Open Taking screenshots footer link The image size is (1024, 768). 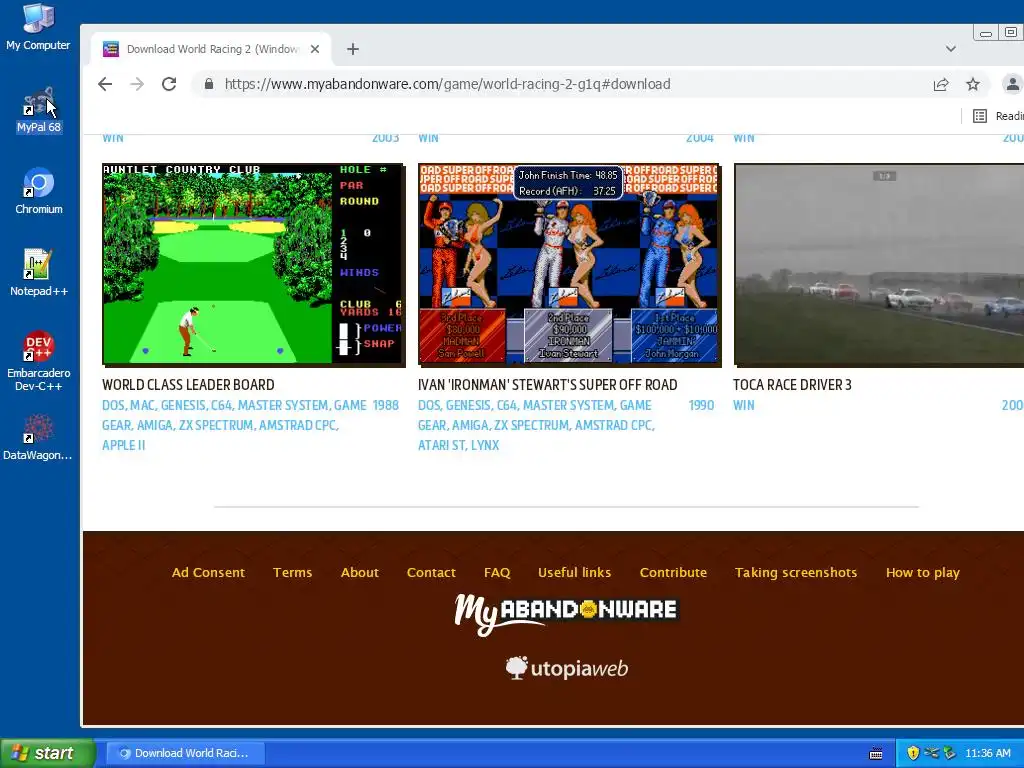[x=795, y=572]
